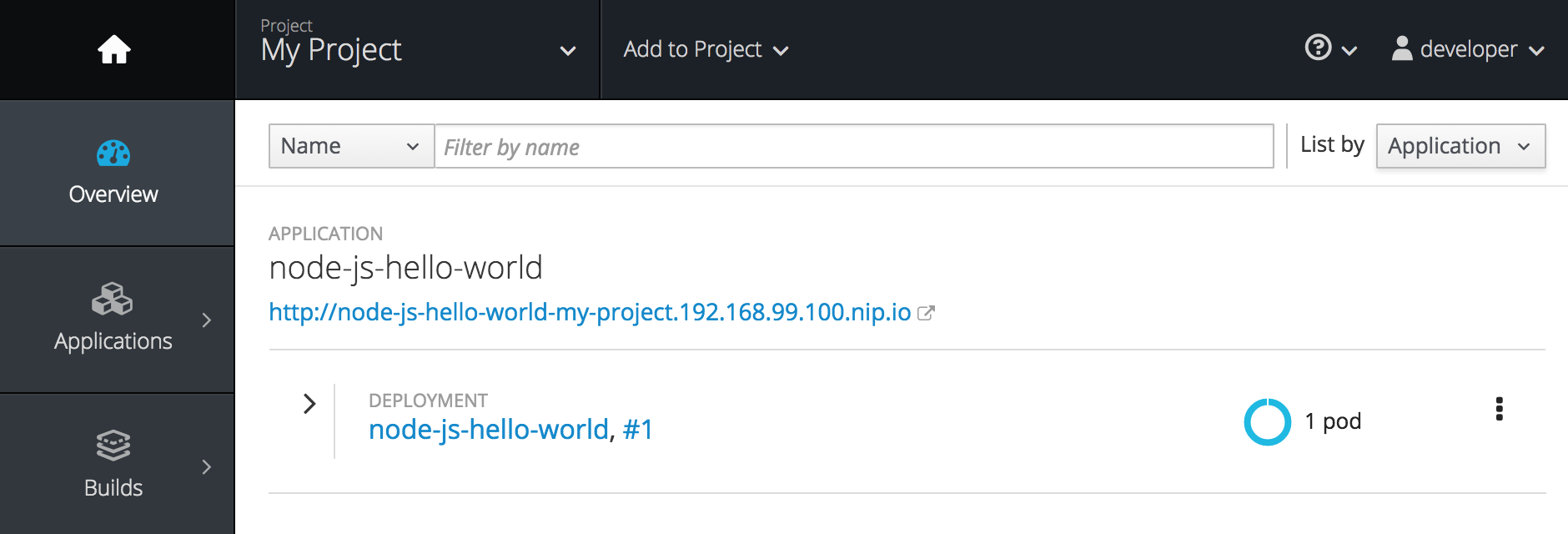Open deployment number #1 link
The width and height of the screenshot is (1568, 534).
point(638,430)
